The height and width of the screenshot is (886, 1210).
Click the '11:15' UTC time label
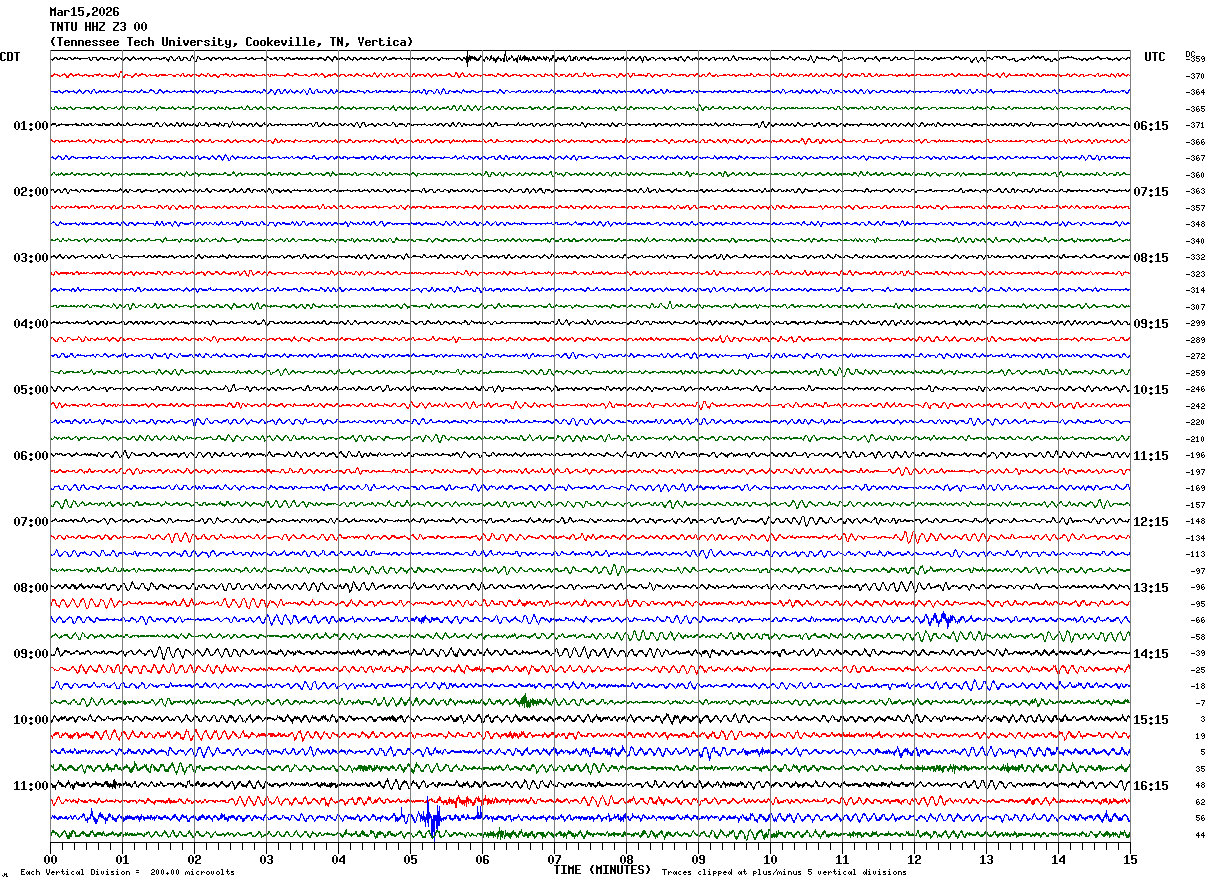(1150, 456)
